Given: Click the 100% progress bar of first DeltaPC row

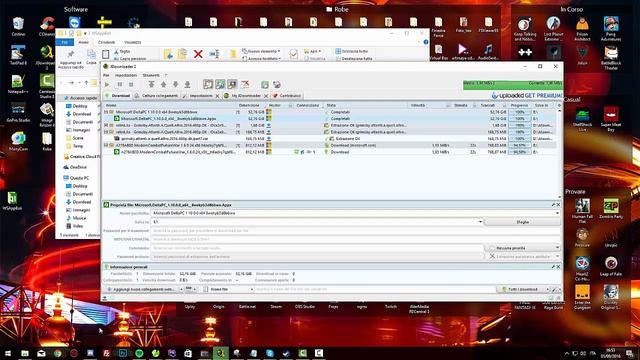Looking at the screenshot, I should tap(520, 112).
